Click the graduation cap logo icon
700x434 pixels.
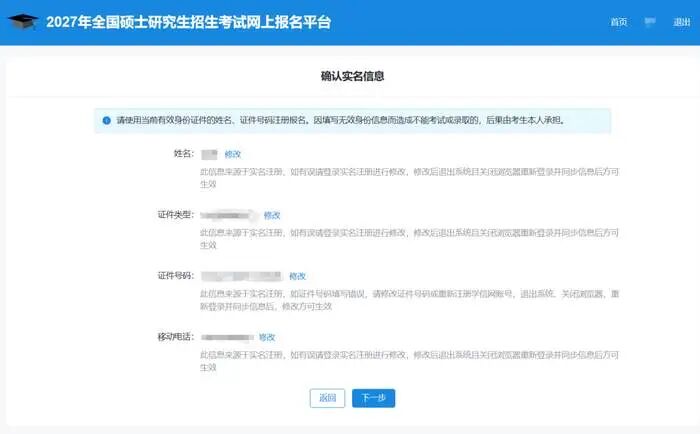click(23, 21)
